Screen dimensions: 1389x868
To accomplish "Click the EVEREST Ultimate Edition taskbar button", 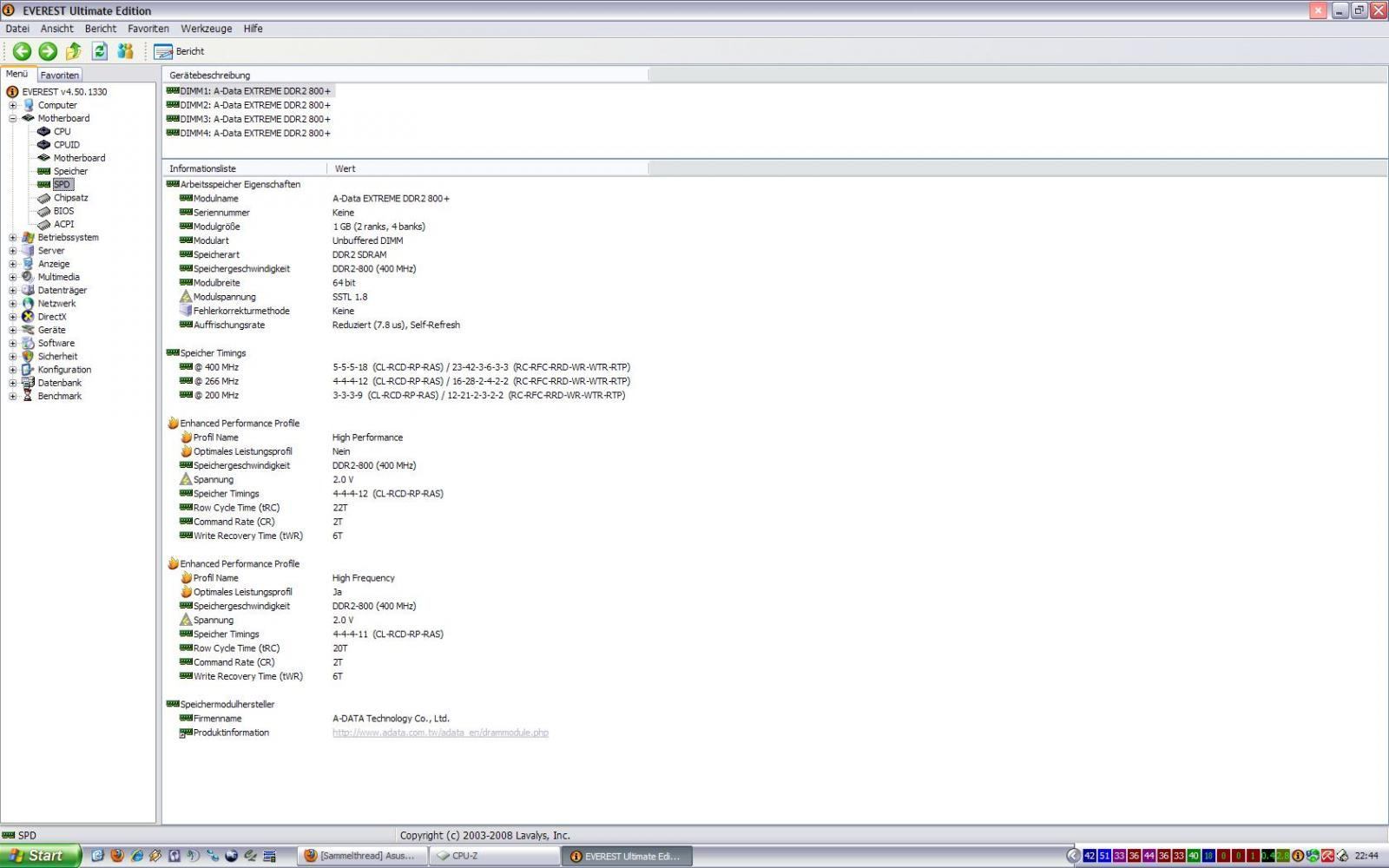I will (629, 856).
